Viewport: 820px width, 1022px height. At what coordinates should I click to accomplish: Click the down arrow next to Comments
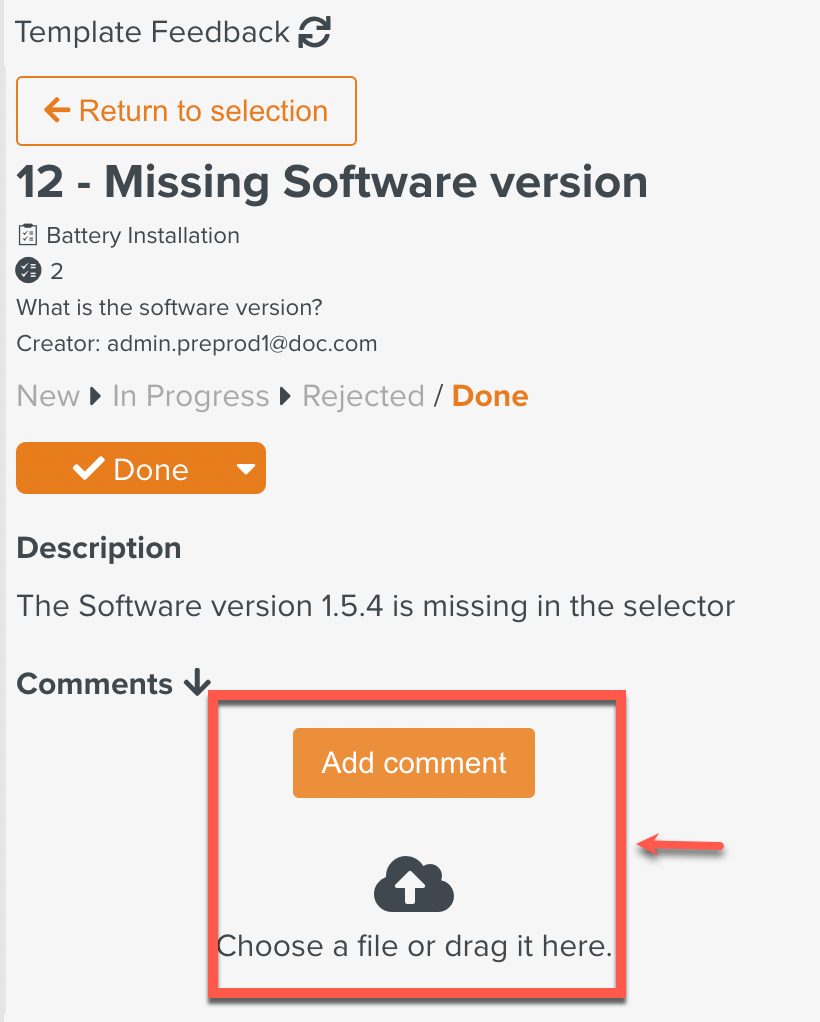pyautogui.click(x=197, y=684)
